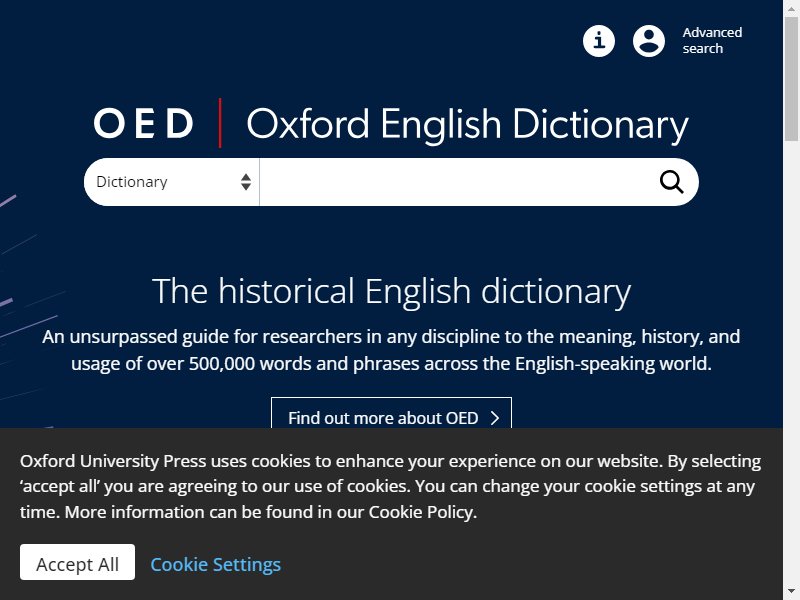Go to Advanced search
This screenshot has width=800, height=600.
(x=712, y=41)
